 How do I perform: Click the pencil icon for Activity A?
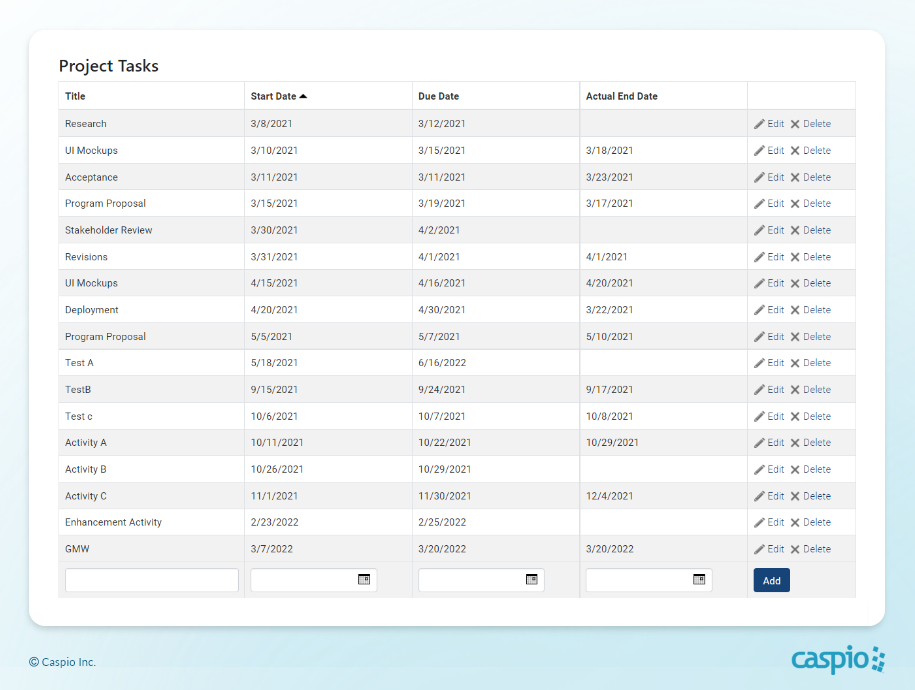(760, 443)
